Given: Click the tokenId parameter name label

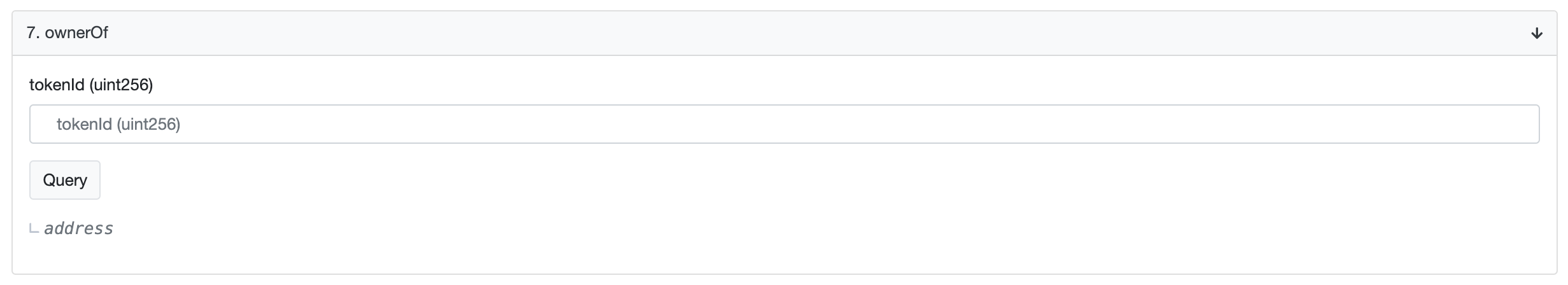Looking at the screenshot, I should pyautogui.click(x=57, y=85).
